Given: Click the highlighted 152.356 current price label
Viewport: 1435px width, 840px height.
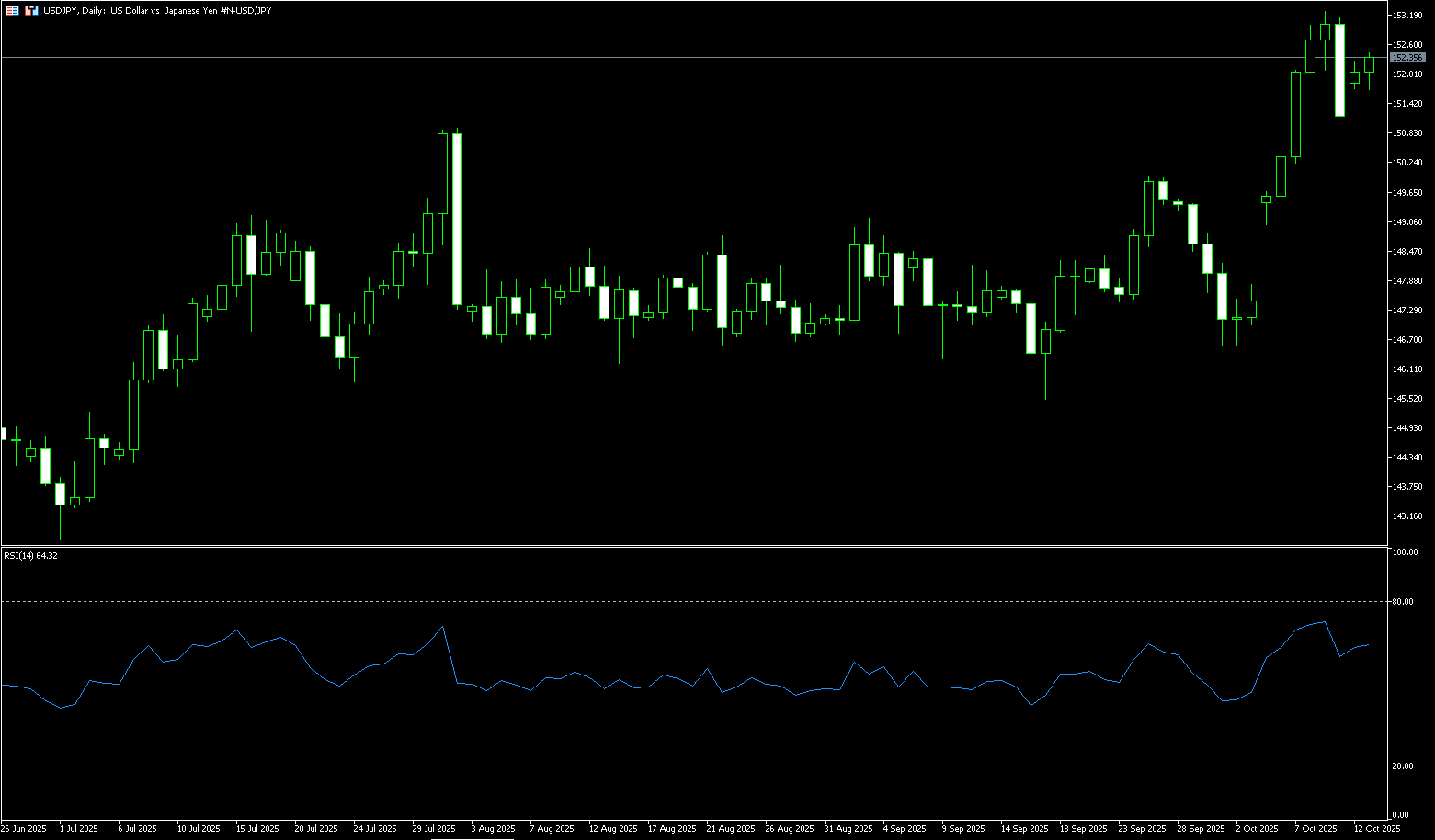Looking at the screenshot, I should [1407, 57].
